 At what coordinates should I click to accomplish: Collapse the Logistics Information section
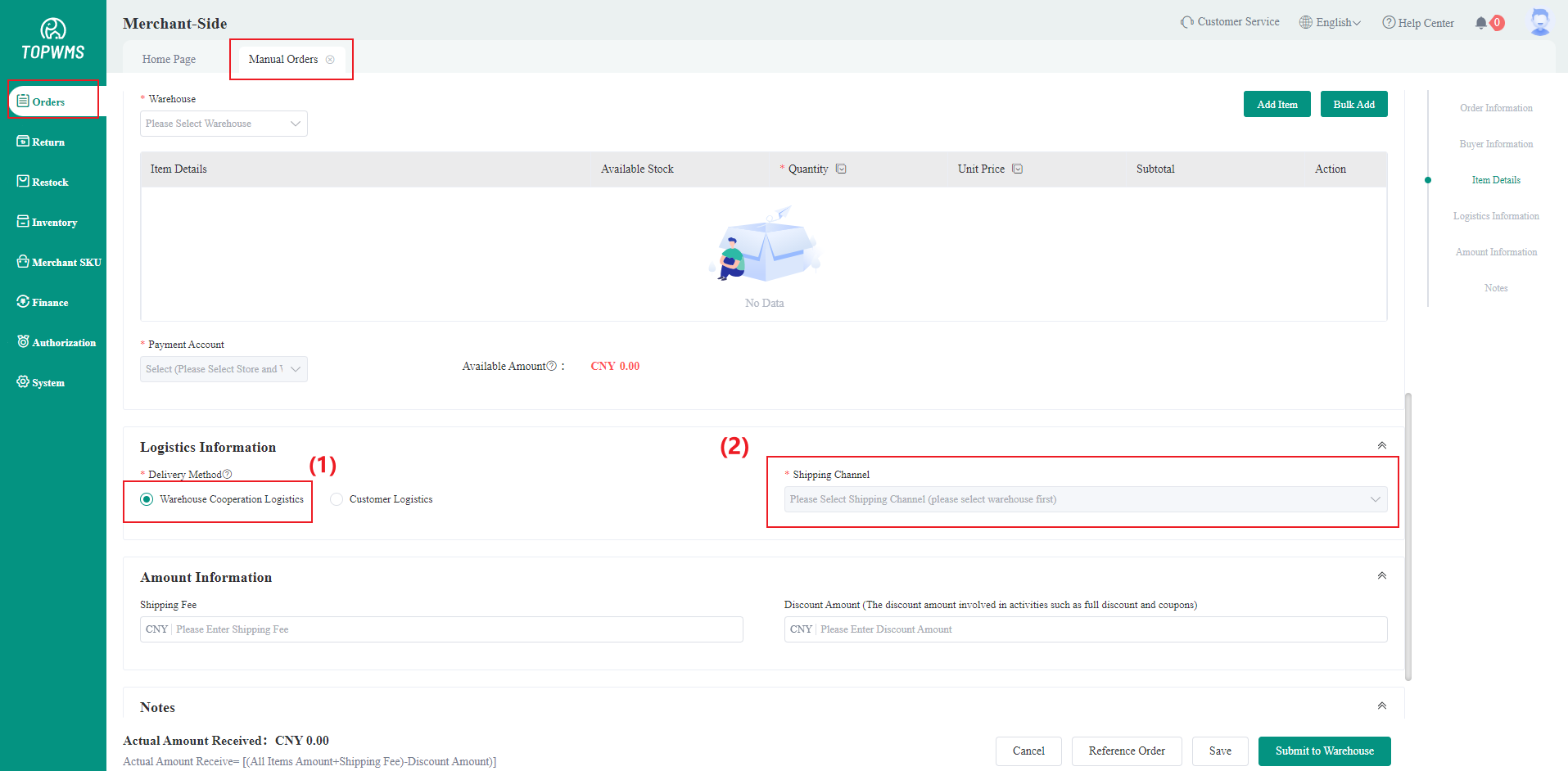pyautogui.click(x=1381, y=446)
